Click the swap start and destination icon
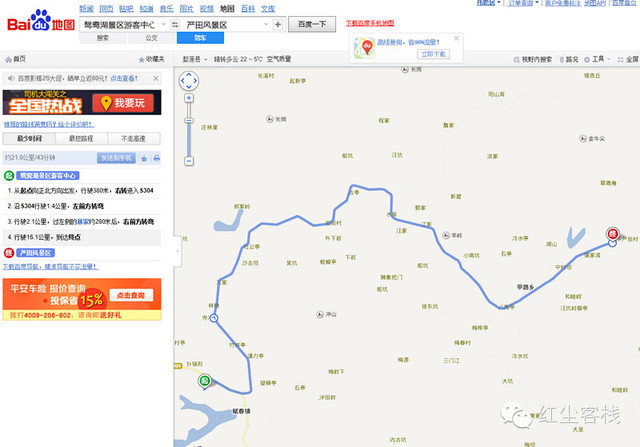This screenshot has width=640, height=447. click(x=175, y=25)
